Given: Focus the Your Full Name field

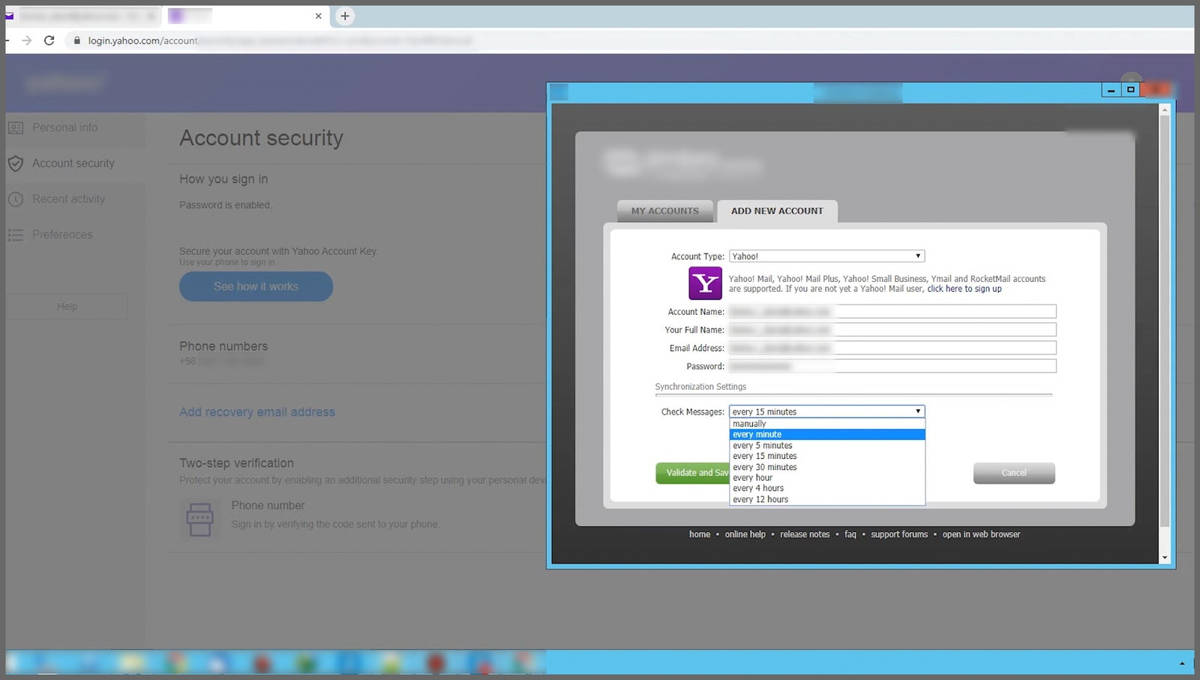Looking at the screenshot, I should 892,330.
